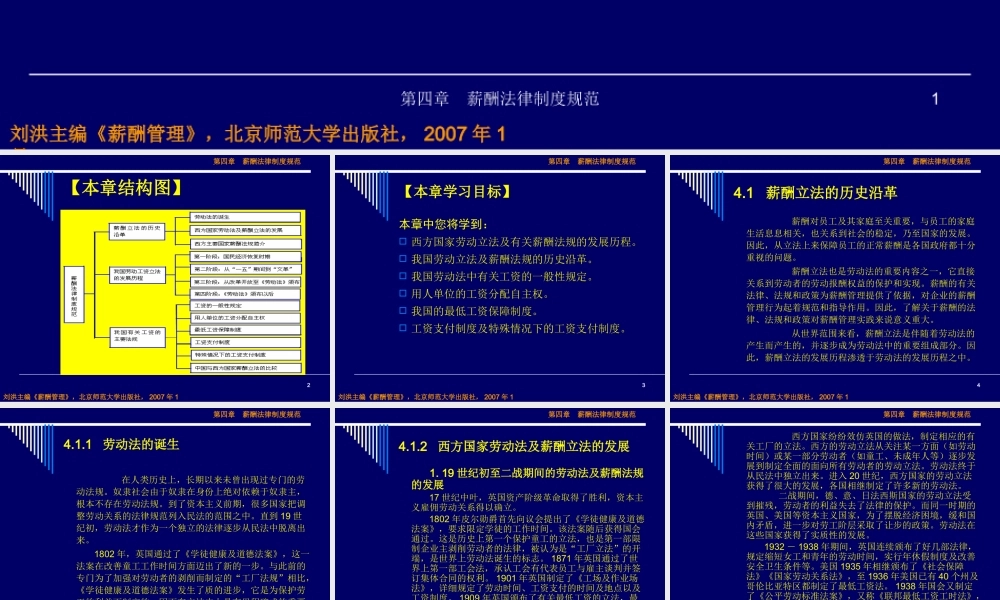
Task: Click paragraph starting 1802年皮尔勋爵首先向议会
Action: coord(527,556)
